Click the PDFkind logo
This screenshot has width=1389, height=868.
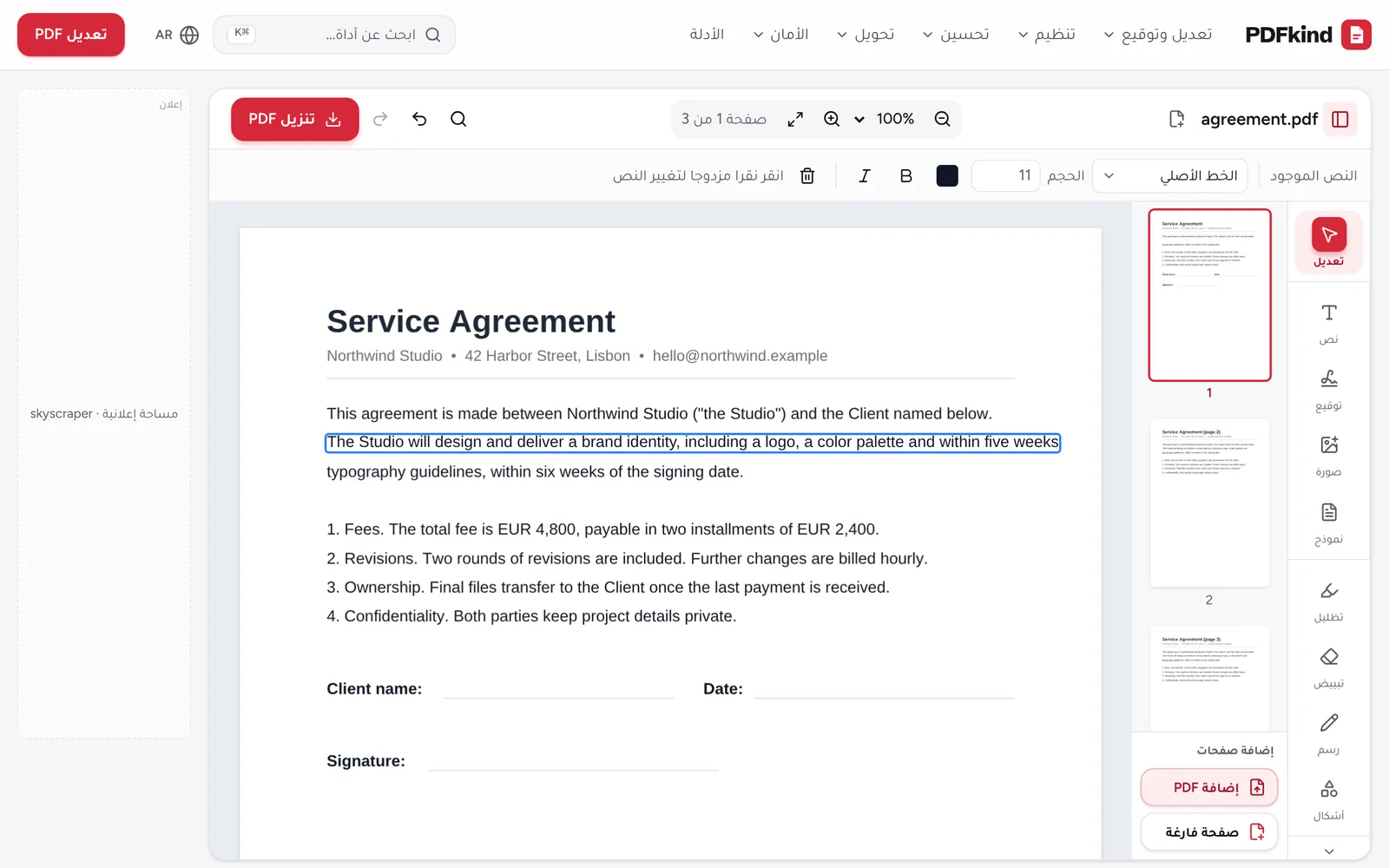(1307, 34)
